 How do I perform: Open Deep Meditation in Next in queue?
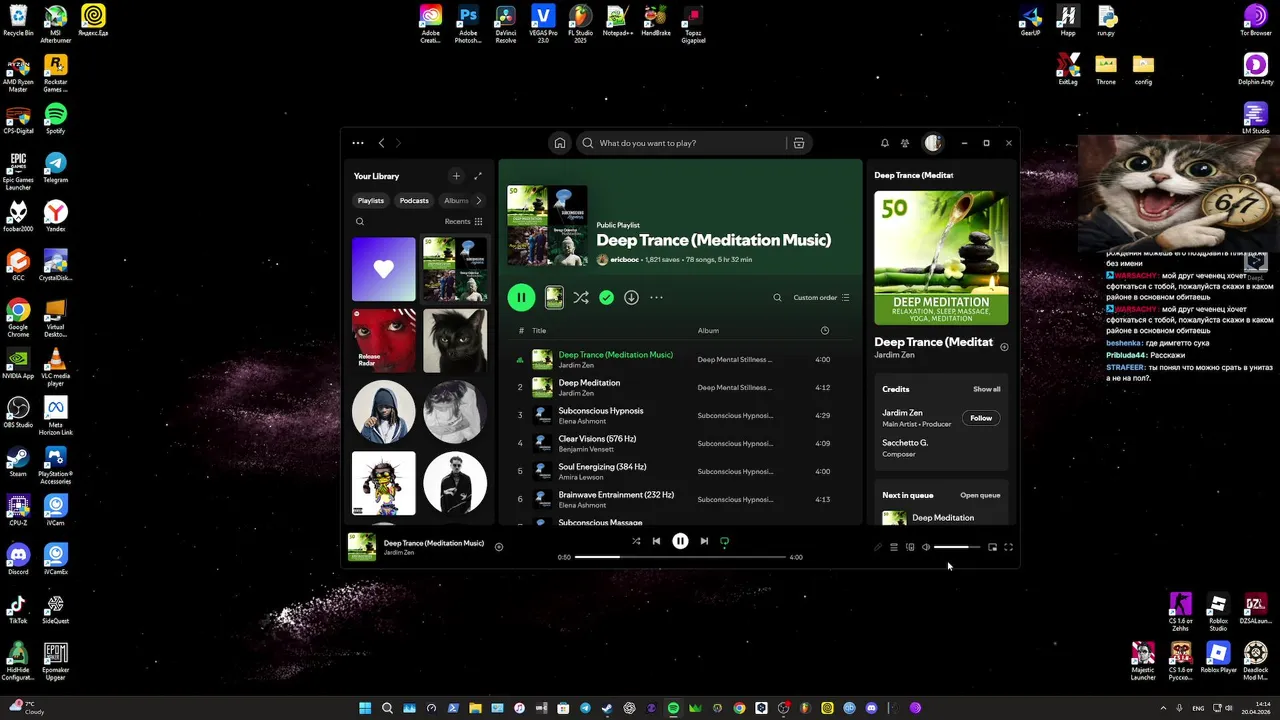pos(943,518)
